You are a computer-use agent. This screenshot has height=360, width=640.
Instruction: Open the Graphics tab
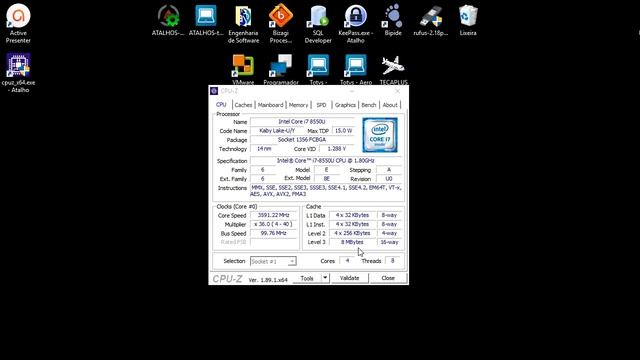click(345, 105)
